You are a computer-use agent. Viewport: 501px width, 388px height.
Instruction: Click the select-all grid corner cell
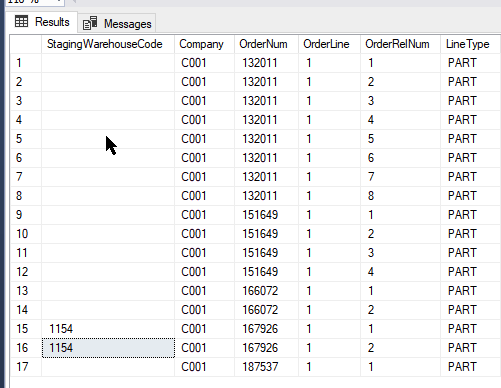click(26, 44)
